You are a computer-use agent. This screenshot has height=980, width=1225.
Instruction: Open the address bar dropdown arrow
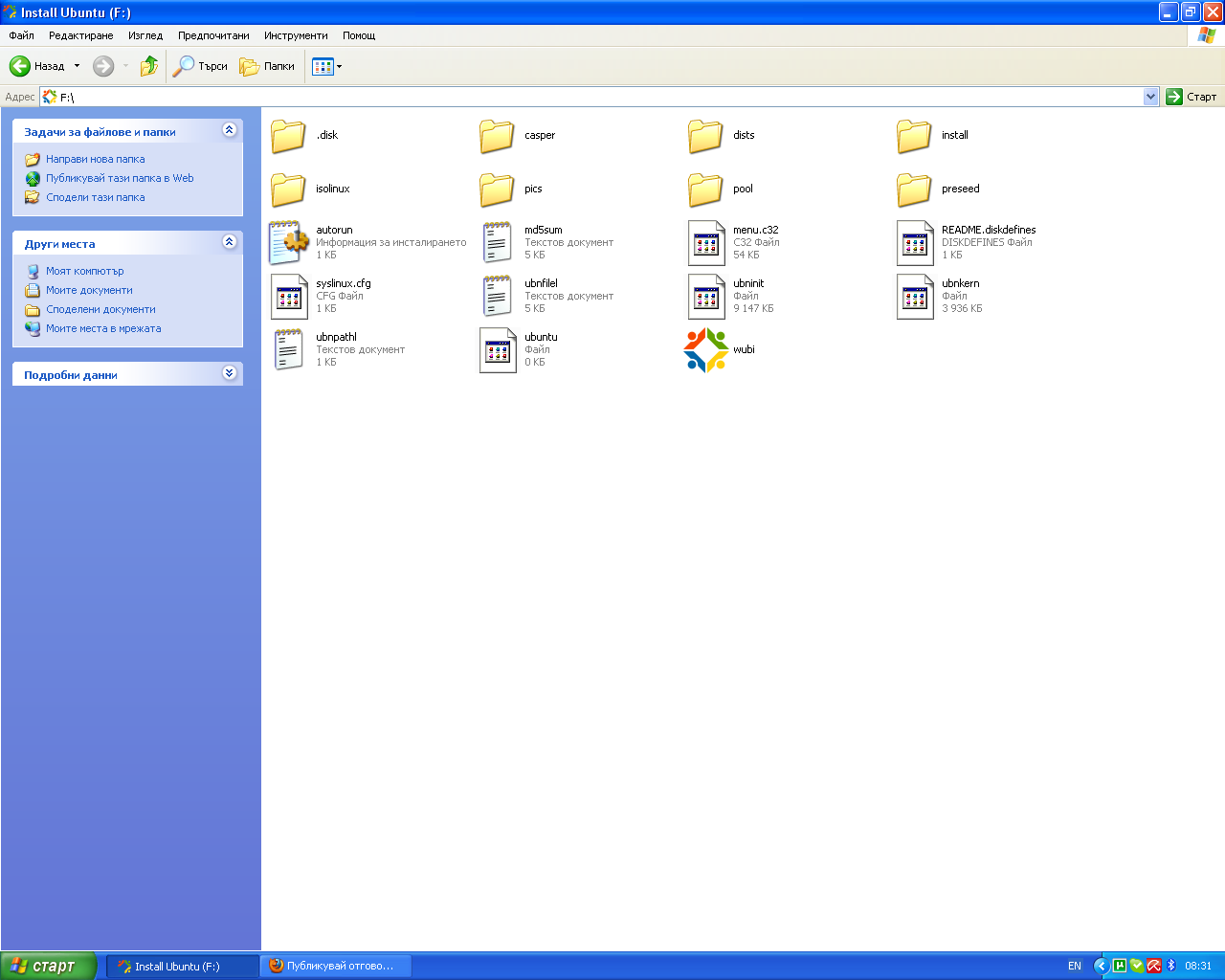coord(1150,97)
